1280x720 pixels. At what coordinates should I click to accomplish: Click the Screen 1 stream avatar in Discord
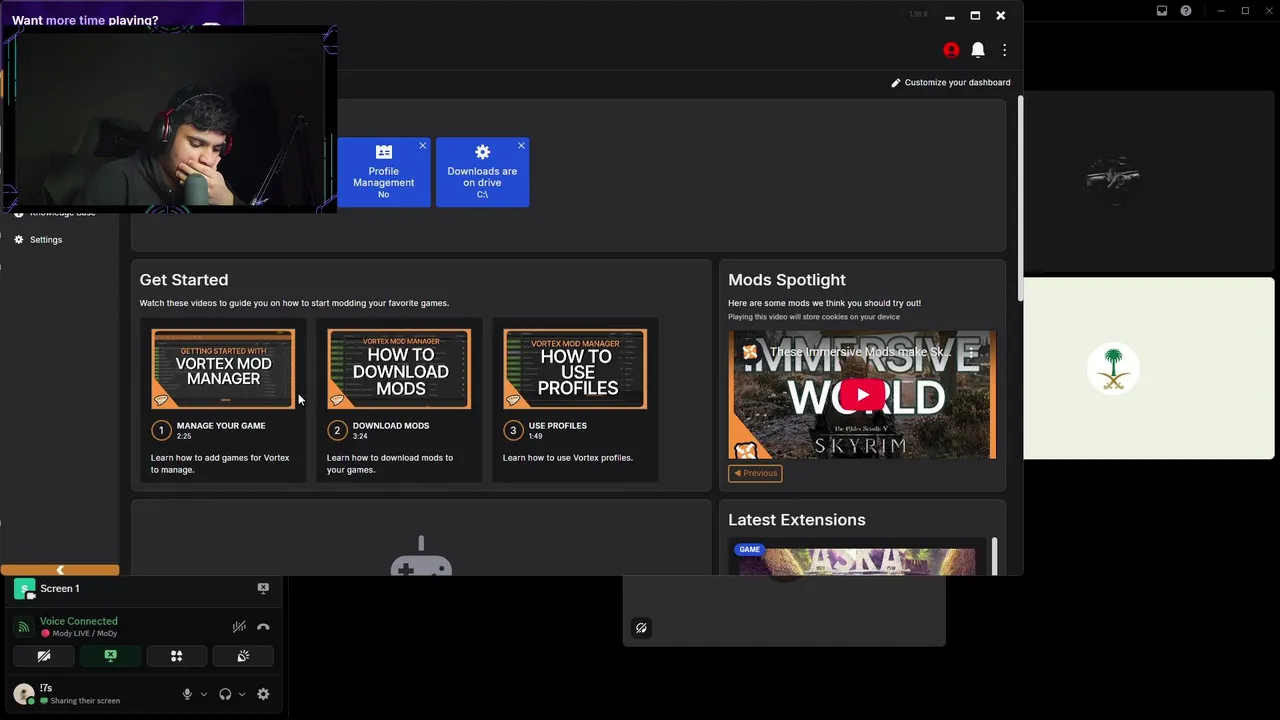click(x=25, y=589)
